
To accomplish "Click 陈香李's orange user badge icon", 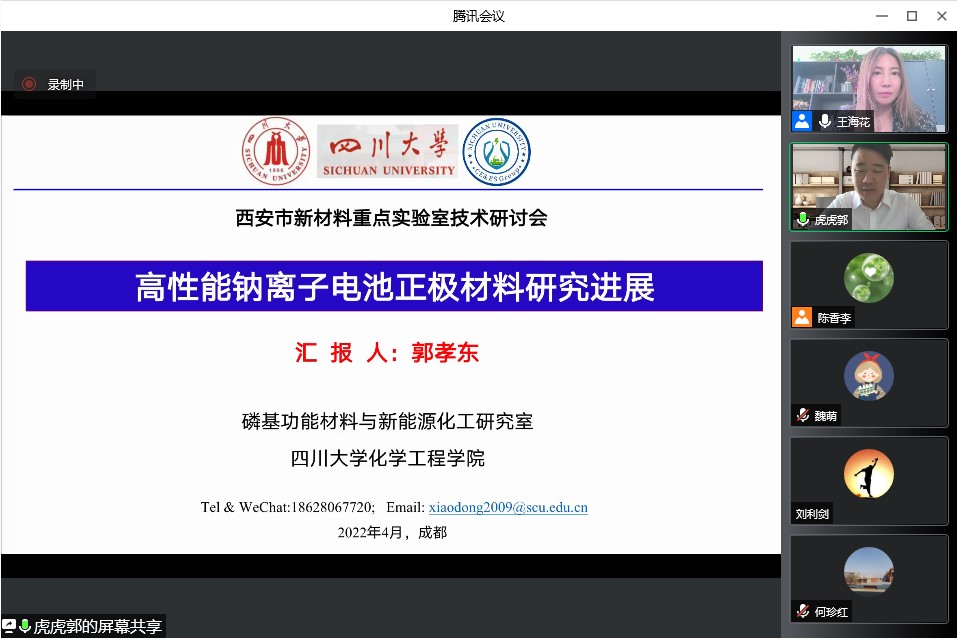I will click(x=802, y=317).
